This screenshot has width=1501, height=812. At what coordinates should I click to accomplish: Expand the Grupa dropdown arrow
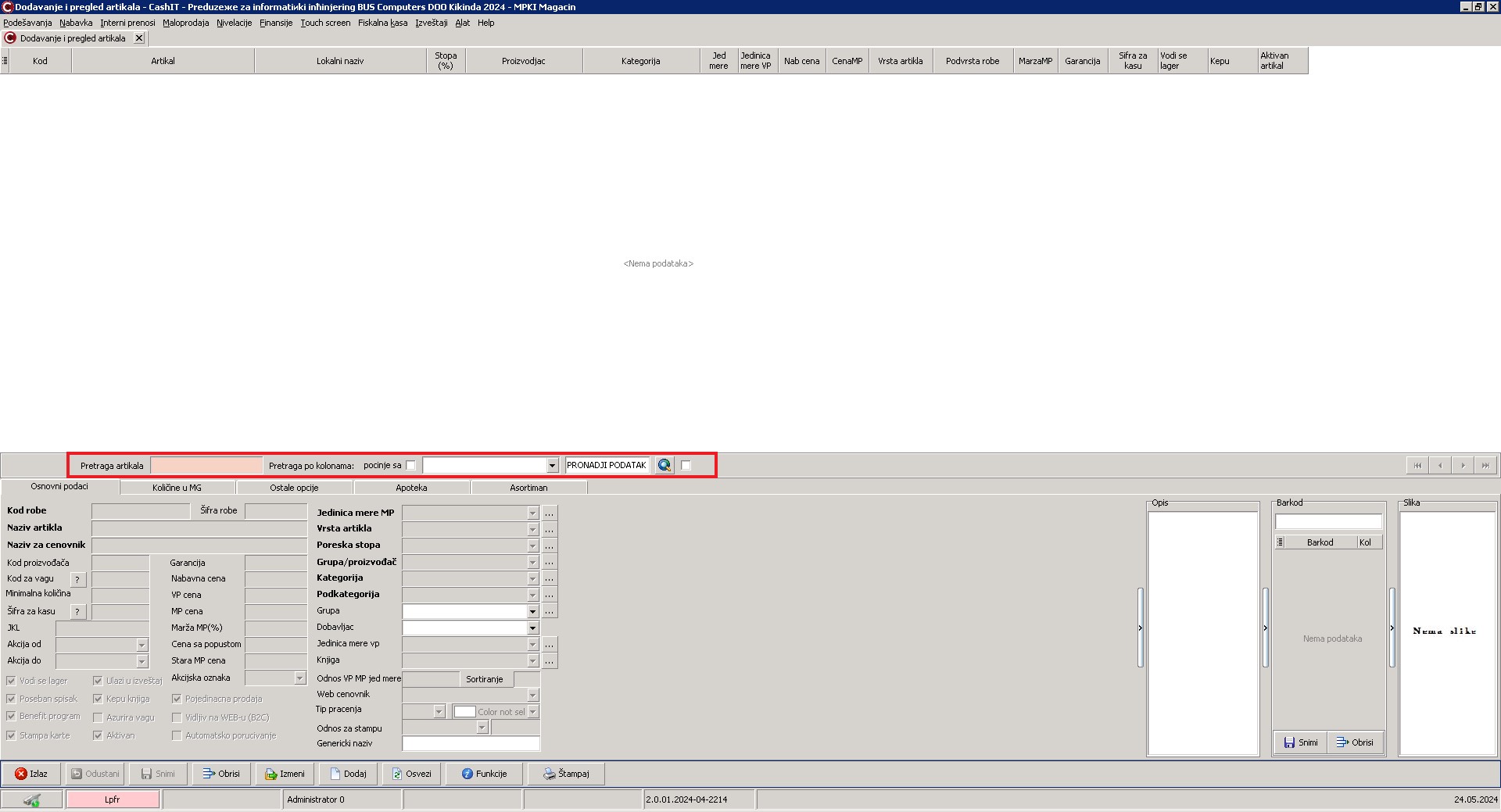point(532,612)
